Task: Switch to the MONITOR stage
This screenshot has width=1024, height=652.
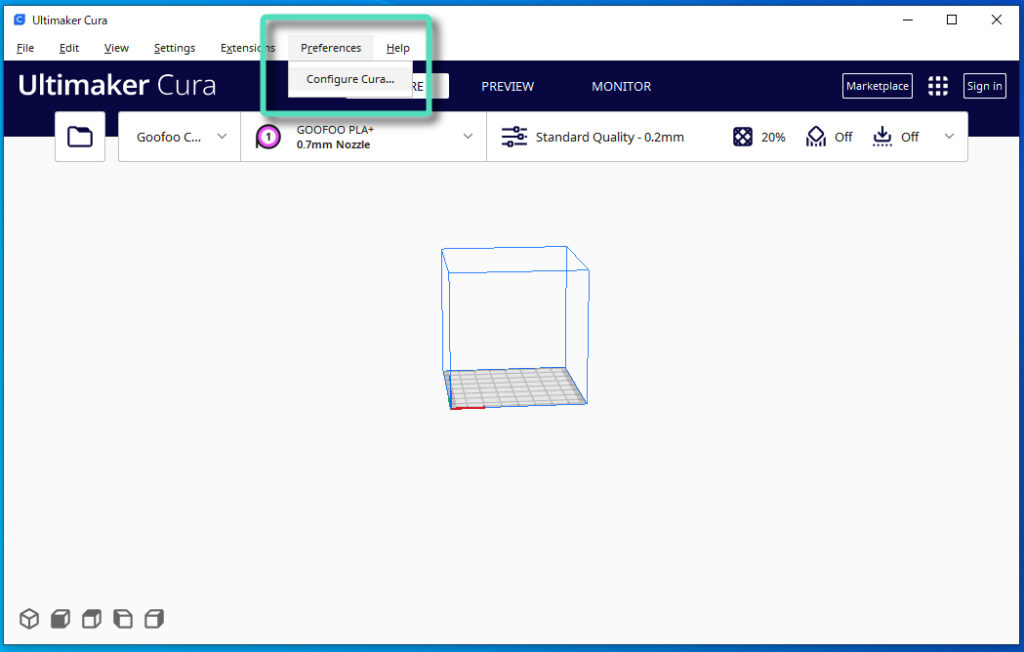Action: 621,86
